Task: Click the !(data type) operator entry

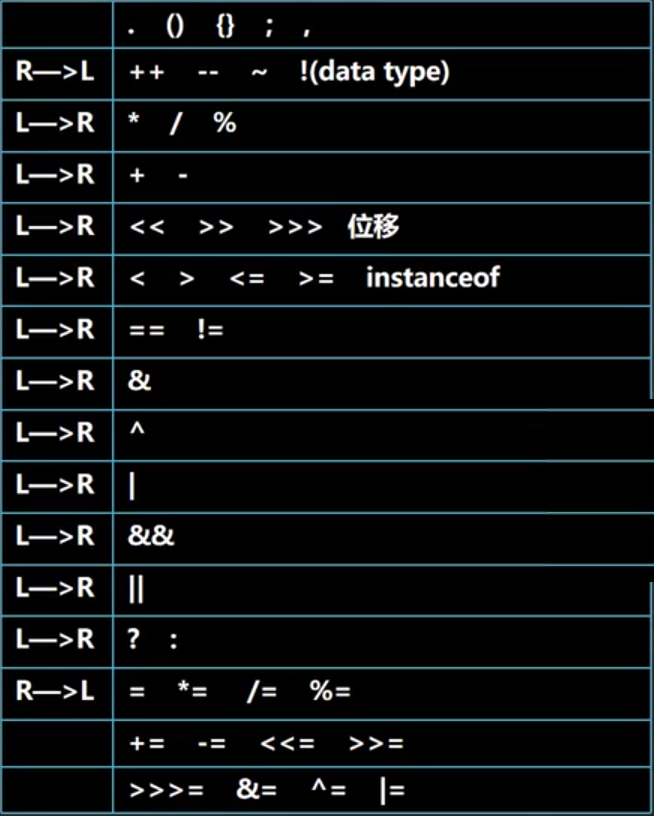Action: [375, 72]
